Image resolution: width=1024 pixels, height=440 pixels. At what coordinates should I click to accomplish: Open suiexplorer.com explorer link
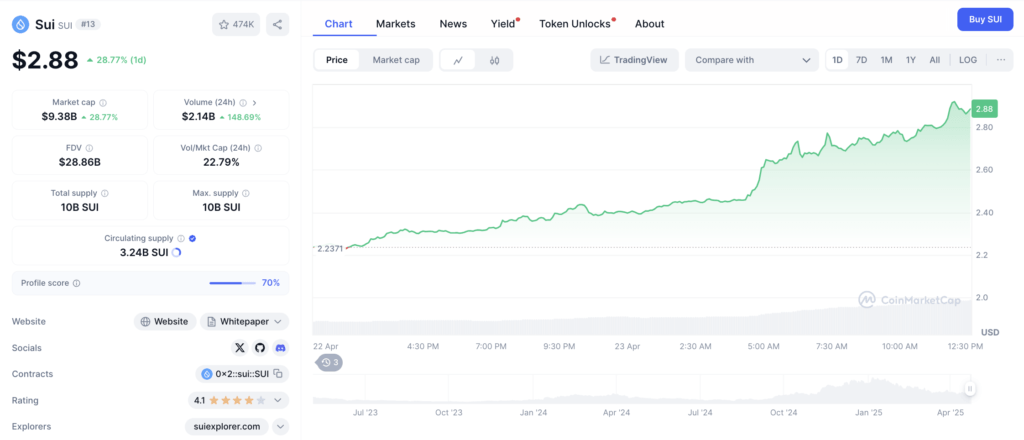[227, 427]
